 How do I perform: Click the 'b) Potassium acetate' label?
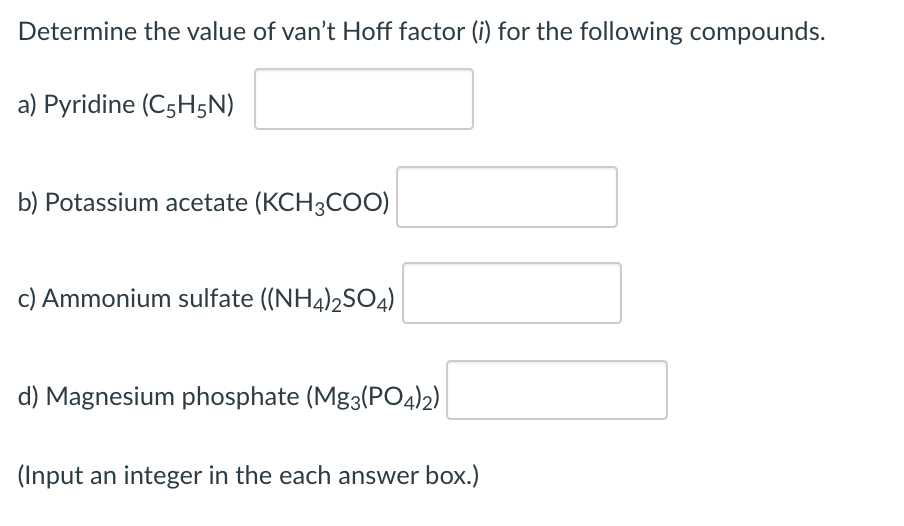click(133, 202)
